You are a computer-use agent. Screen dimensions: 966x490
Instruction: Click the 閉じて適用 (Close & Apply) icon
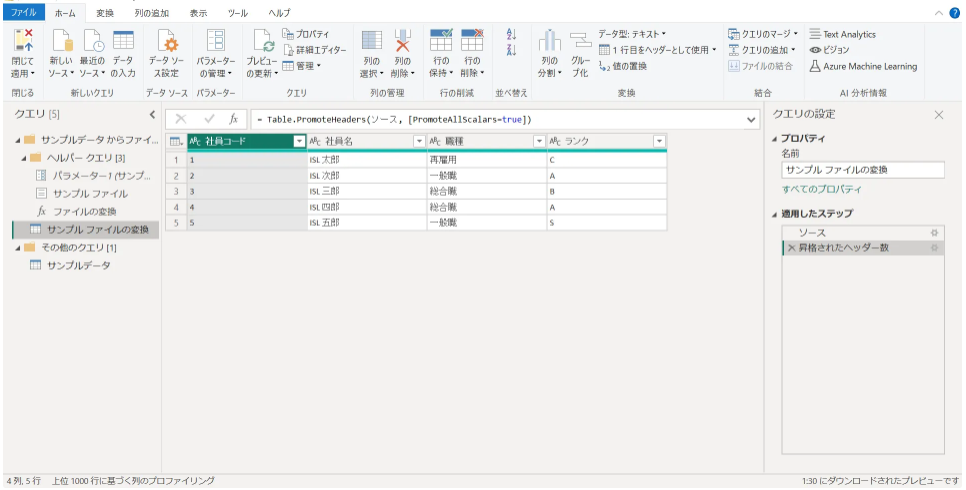(x=23, y=43)
